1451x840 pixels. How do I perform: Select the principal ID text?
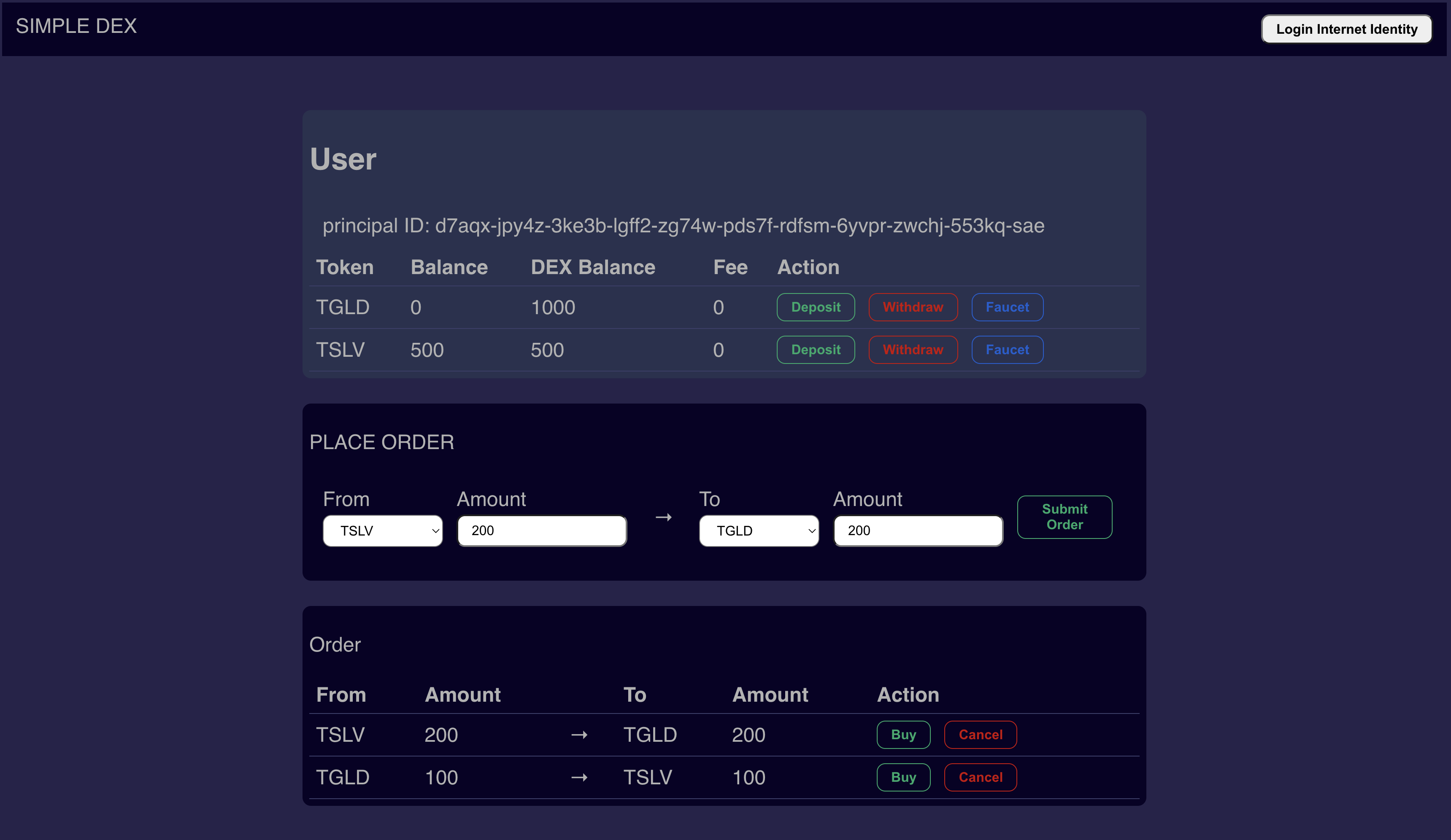(x=683, y=226)
